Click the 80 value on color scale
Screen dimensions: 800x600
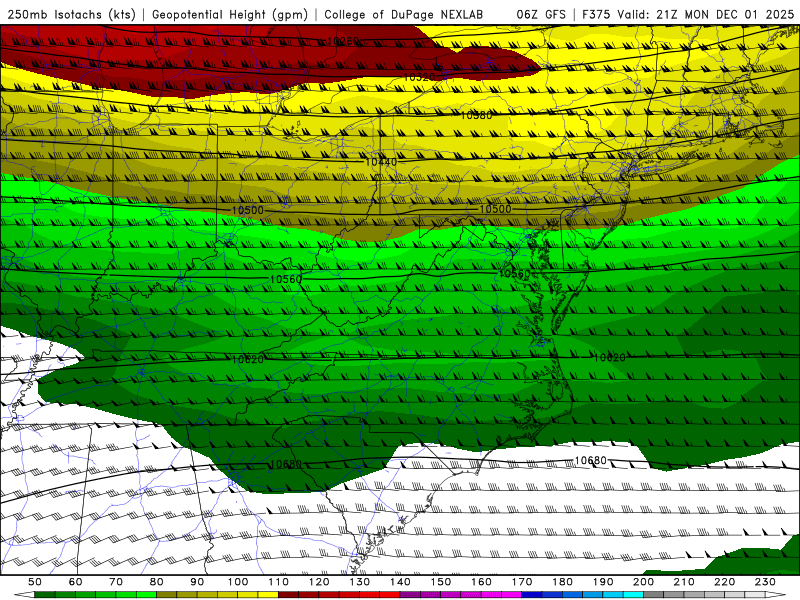tap(157, 582)
